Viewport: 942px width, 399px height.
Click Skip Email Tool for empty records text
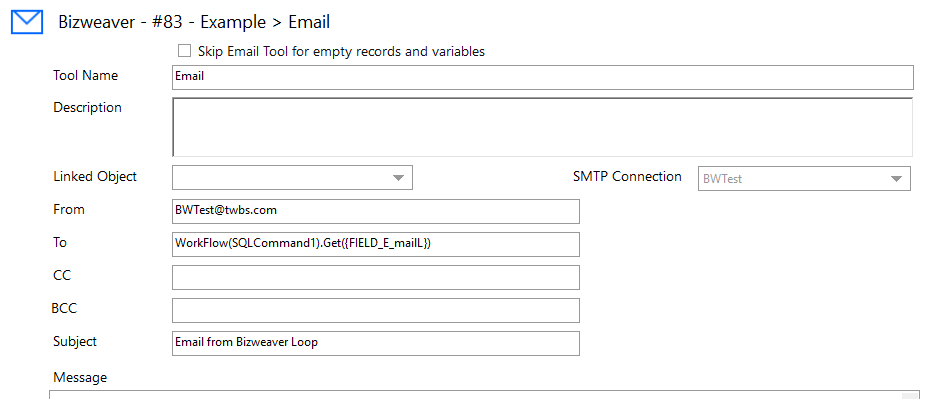(x=341, y=52)
